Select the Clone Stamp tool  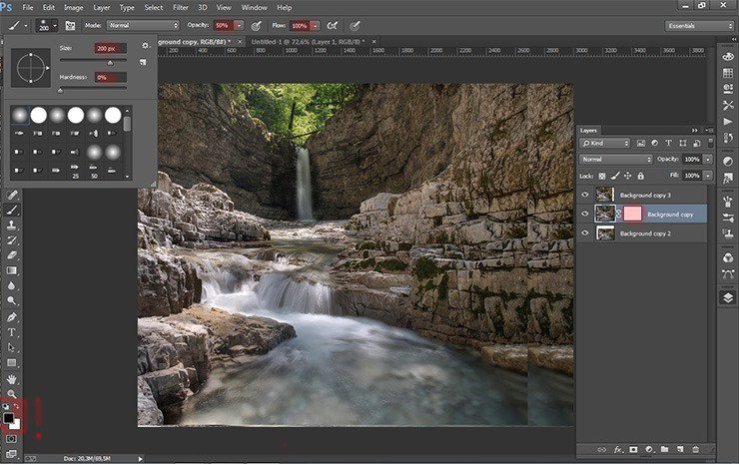click(13, 226)
